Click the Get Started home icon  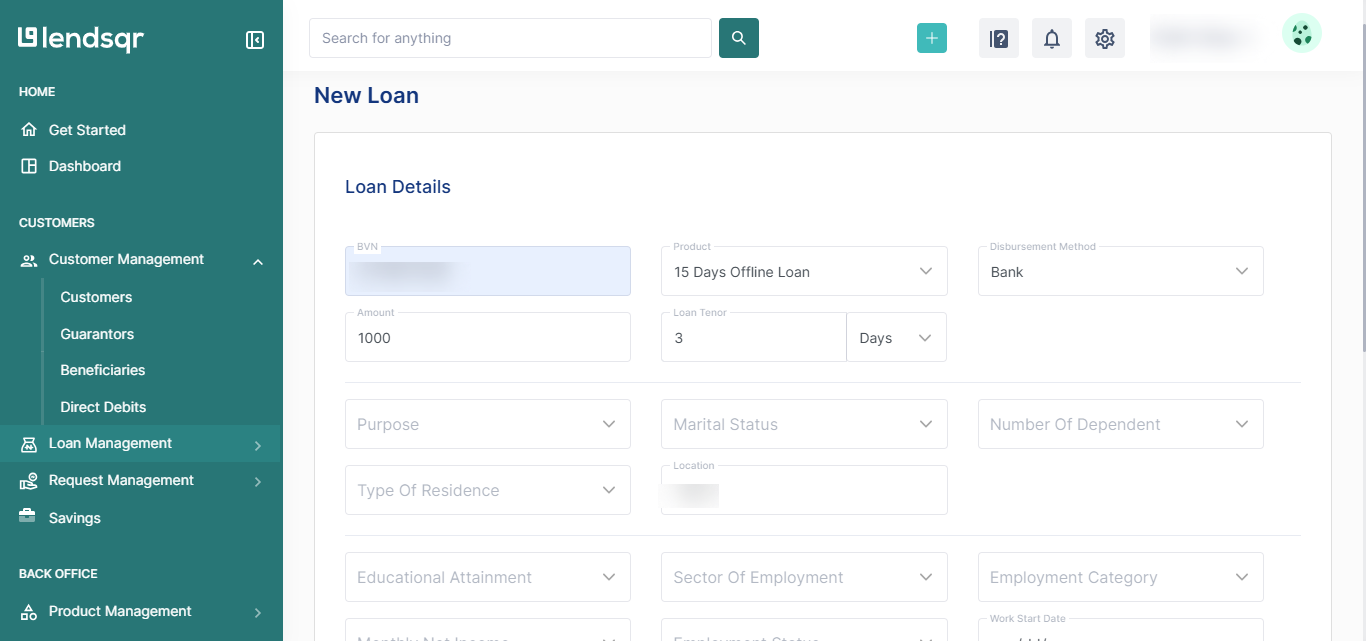[29, 130]
